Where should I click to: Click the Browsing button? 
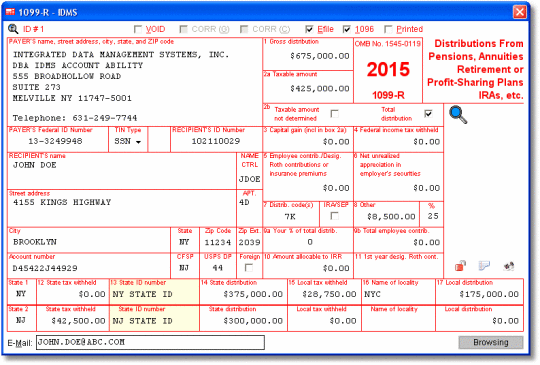[491, 342]
